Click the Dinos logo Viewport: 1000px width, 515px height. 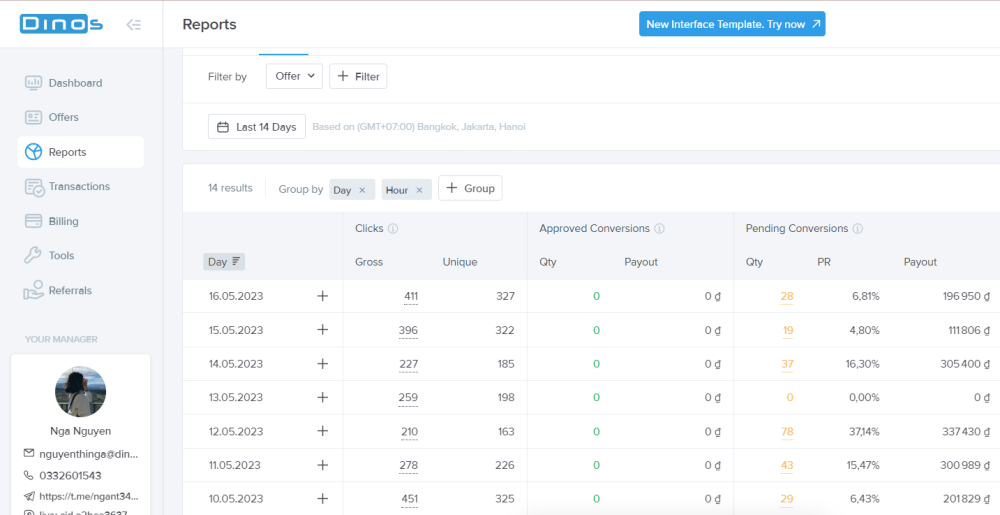pos(61,25)
